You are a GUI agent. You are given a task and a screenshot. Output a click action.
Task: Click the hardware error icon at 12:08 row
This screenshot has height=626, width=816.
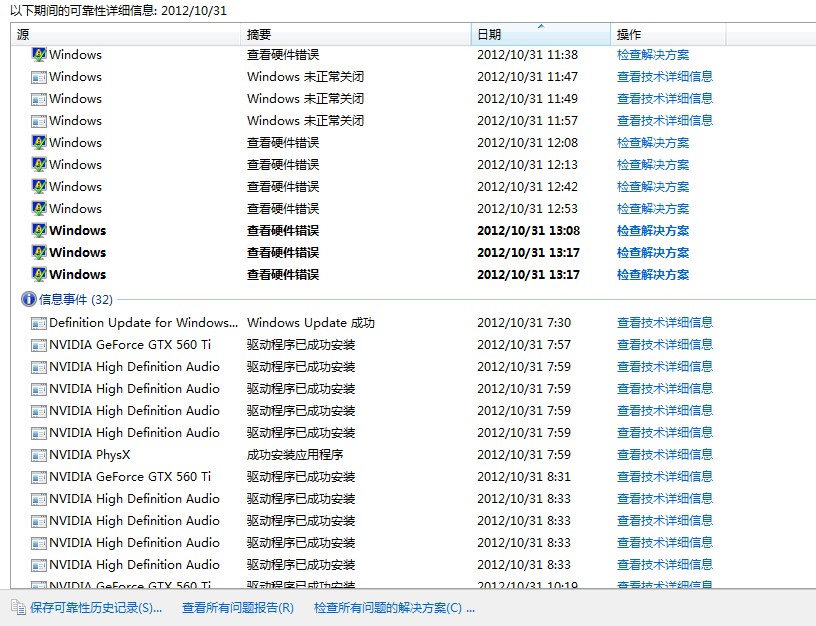pyautogui.click(x=39, y=143)
